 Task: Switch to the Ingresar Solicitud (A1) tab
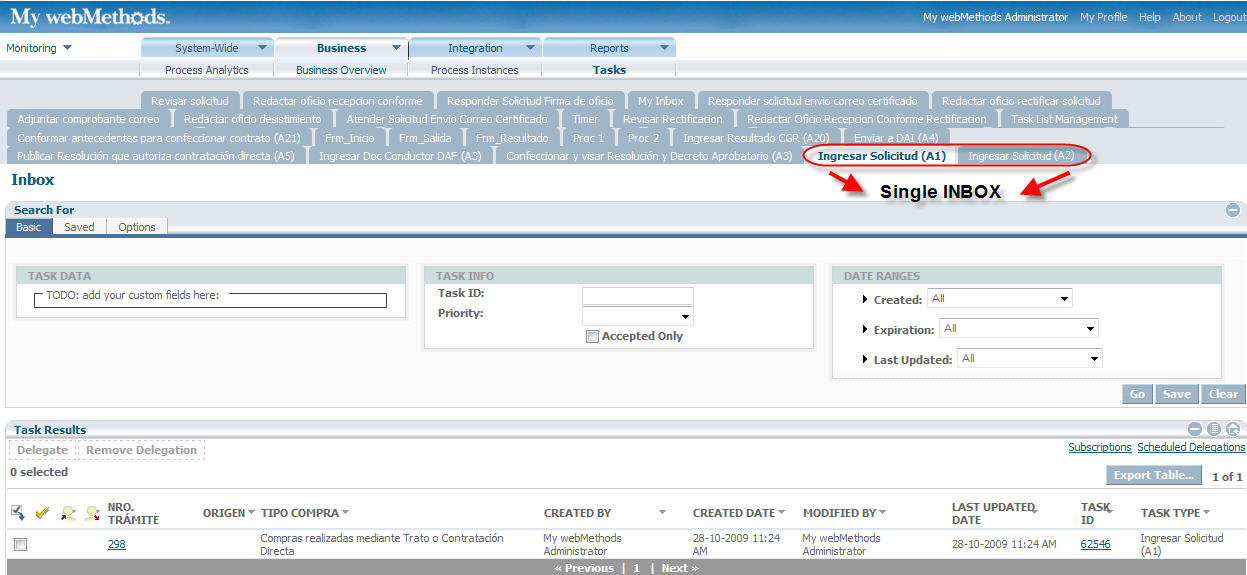(x=881, y=156)
